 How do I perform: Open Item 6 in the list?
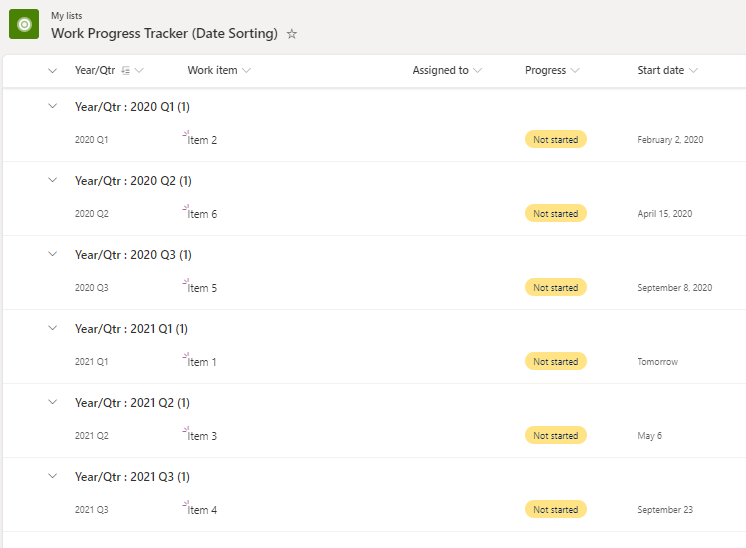pos(203,214)
